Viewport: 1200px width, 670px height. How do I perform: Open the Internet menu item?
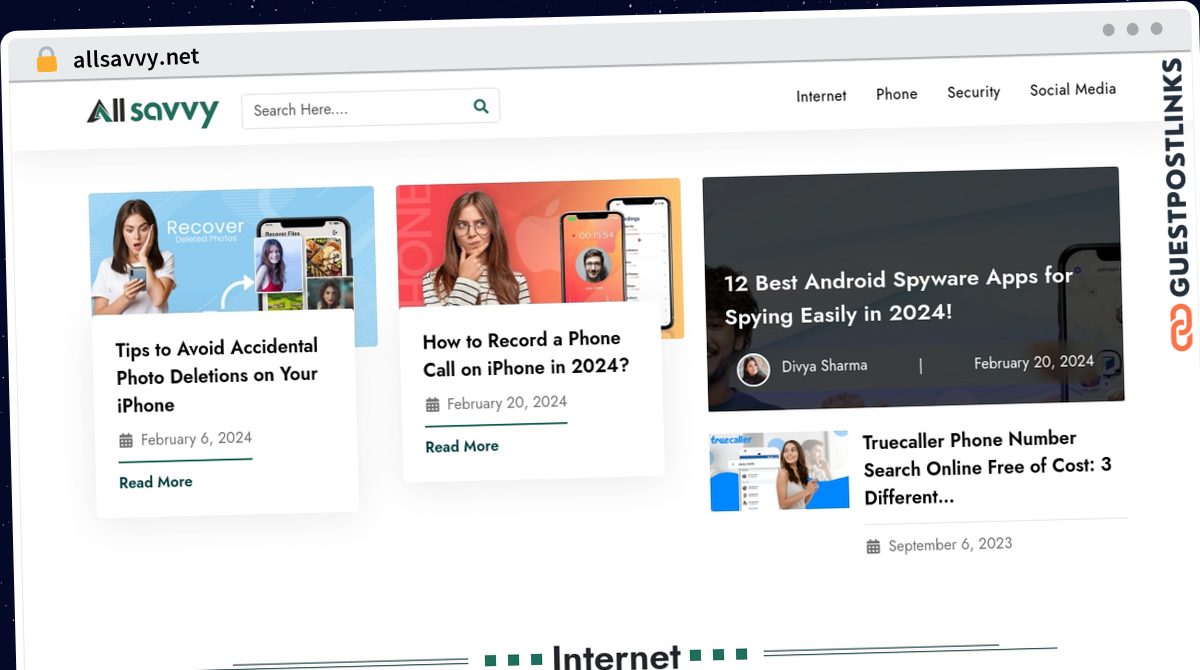tap(821, 96)
